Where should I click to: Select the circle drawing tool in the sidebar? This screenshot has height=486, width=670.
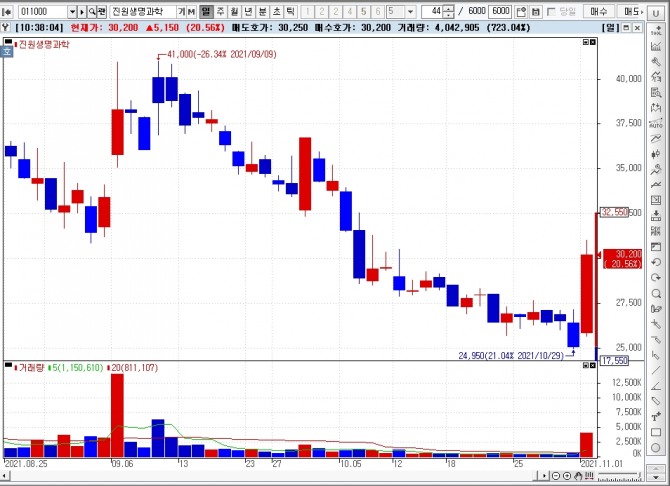656,448
